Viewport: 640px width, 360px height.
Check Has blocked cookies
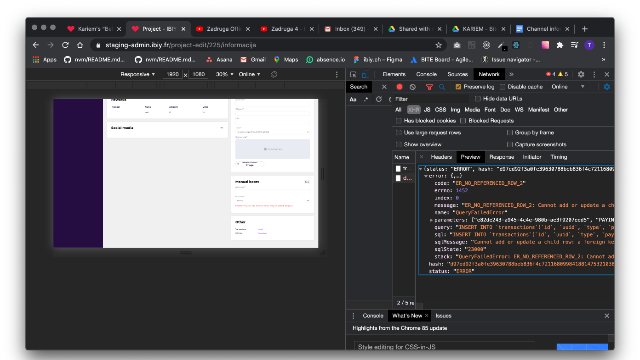pyautogui.click(x=399, y=121)
